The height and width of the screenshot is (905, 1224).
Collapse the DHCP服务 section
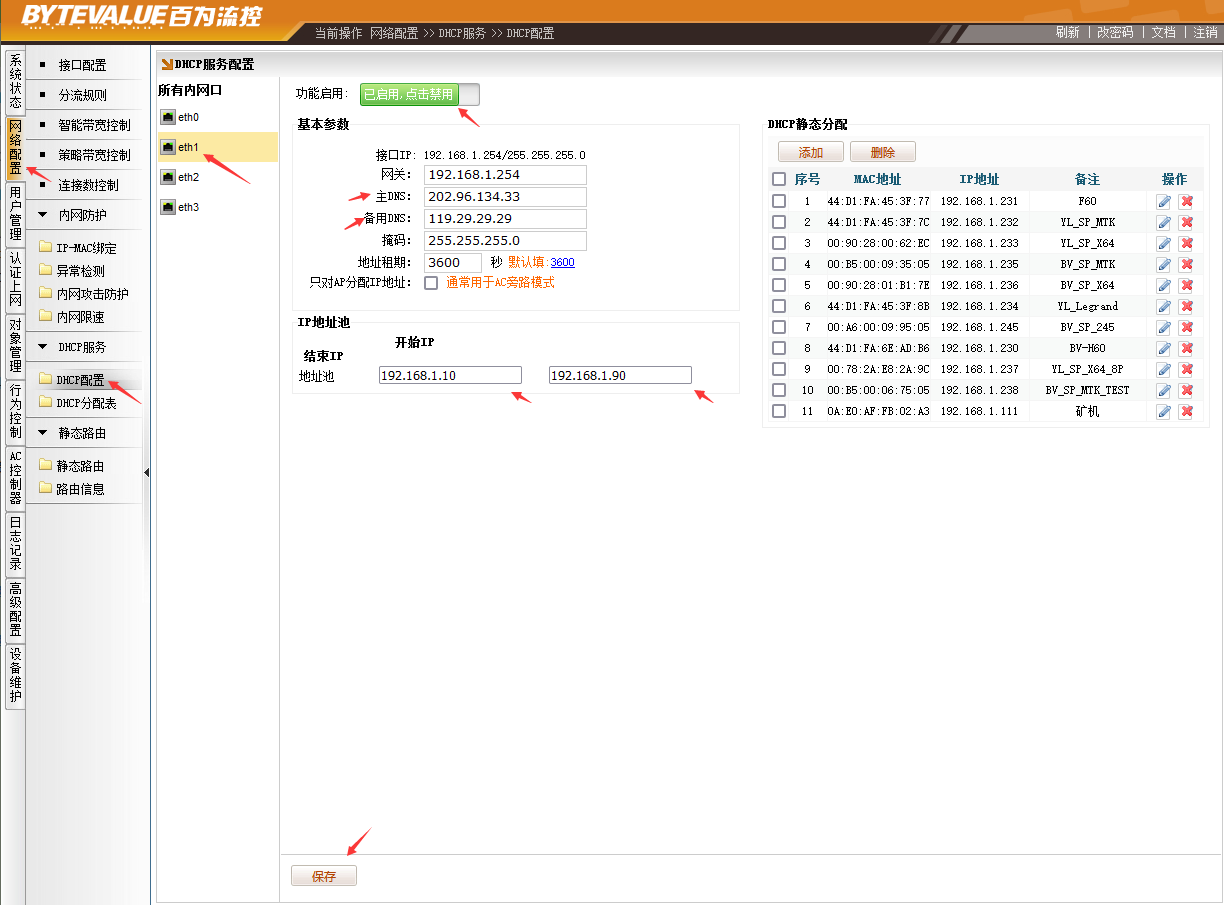point(43,347)
